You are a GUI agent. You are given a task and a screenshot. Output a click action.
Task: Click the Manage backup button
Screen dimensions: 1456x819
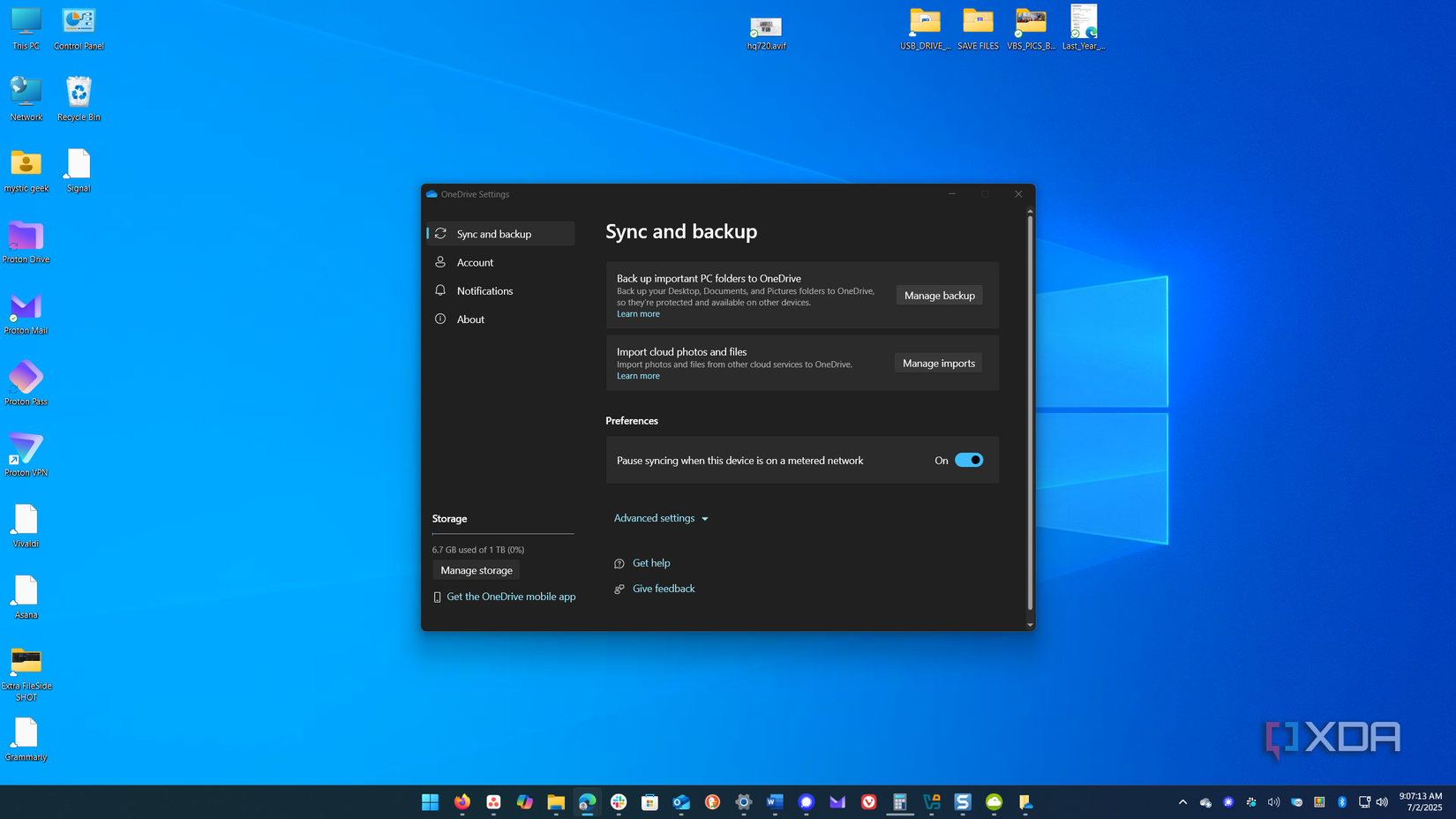pos(939,296)
